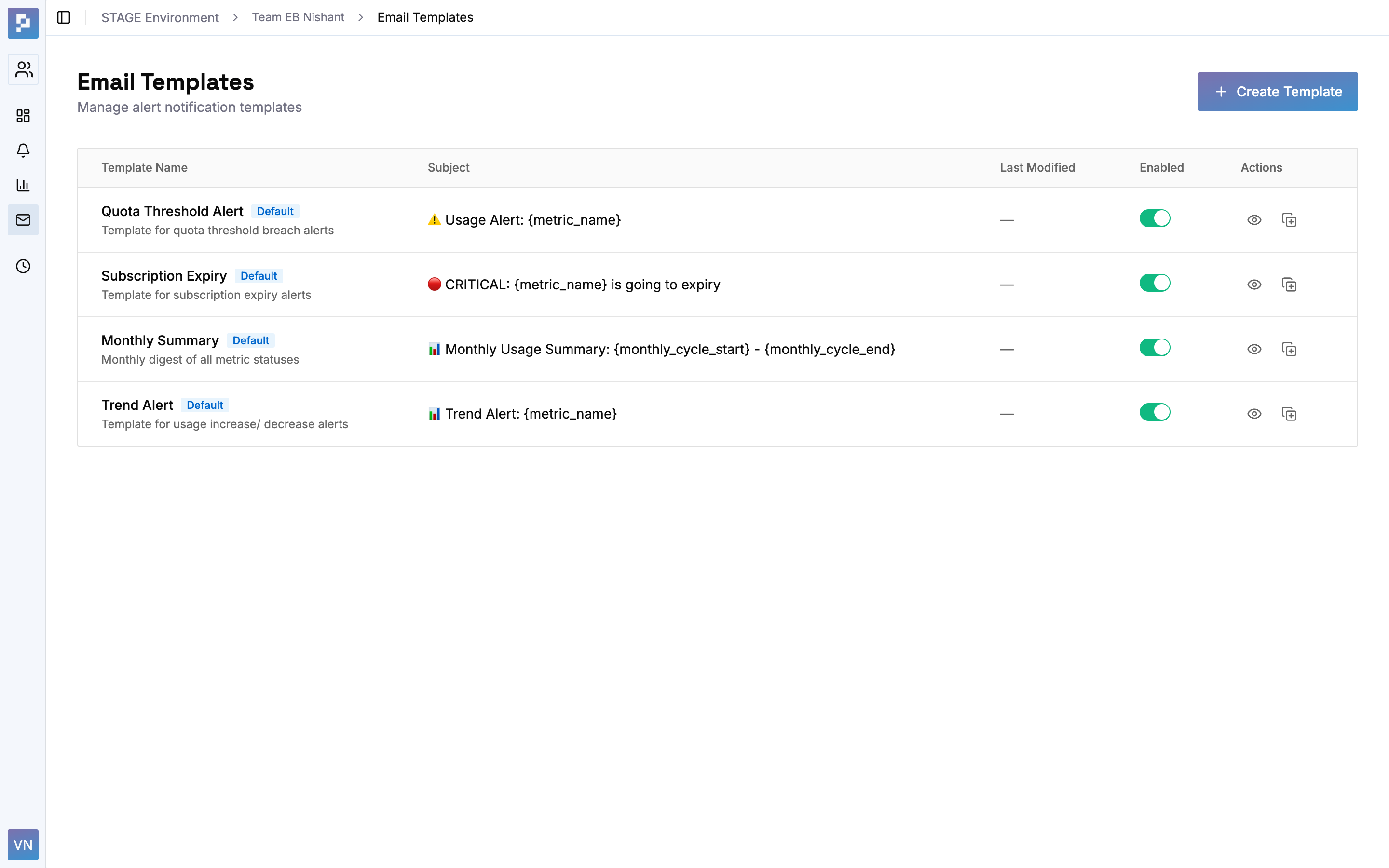This screenshot has width=1389, height=868.
Task: Open the clock history sidebar icon
Action: point(23,266)
